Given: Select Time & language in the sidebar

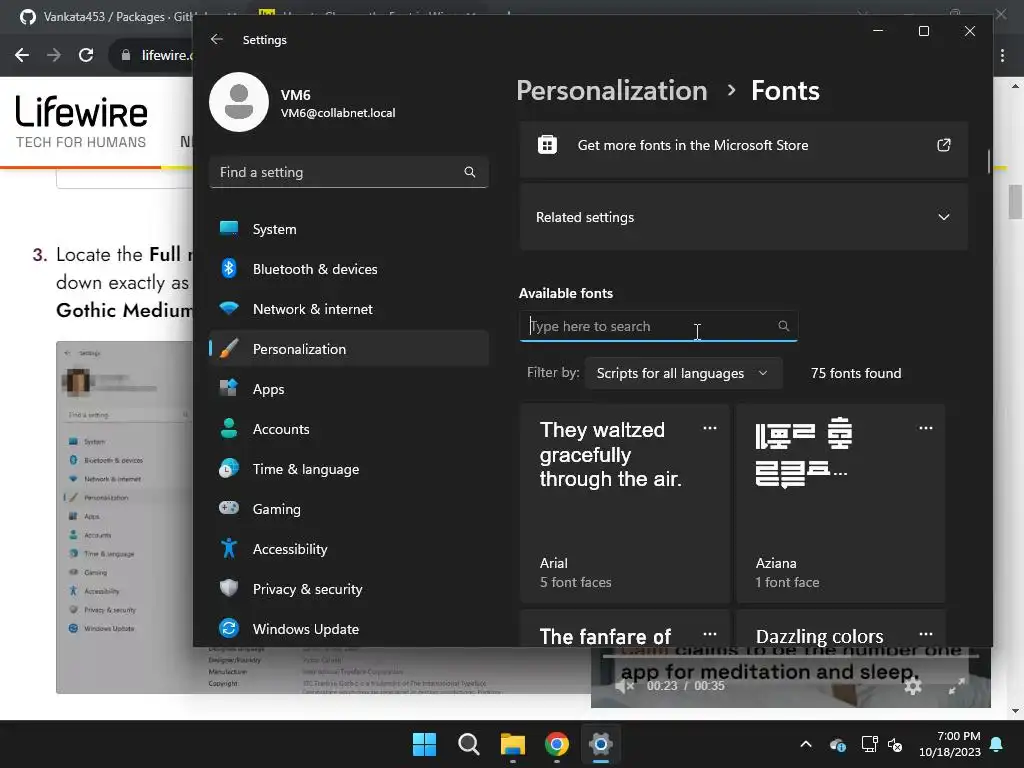Looking at the screenshot, I should 349,469.
